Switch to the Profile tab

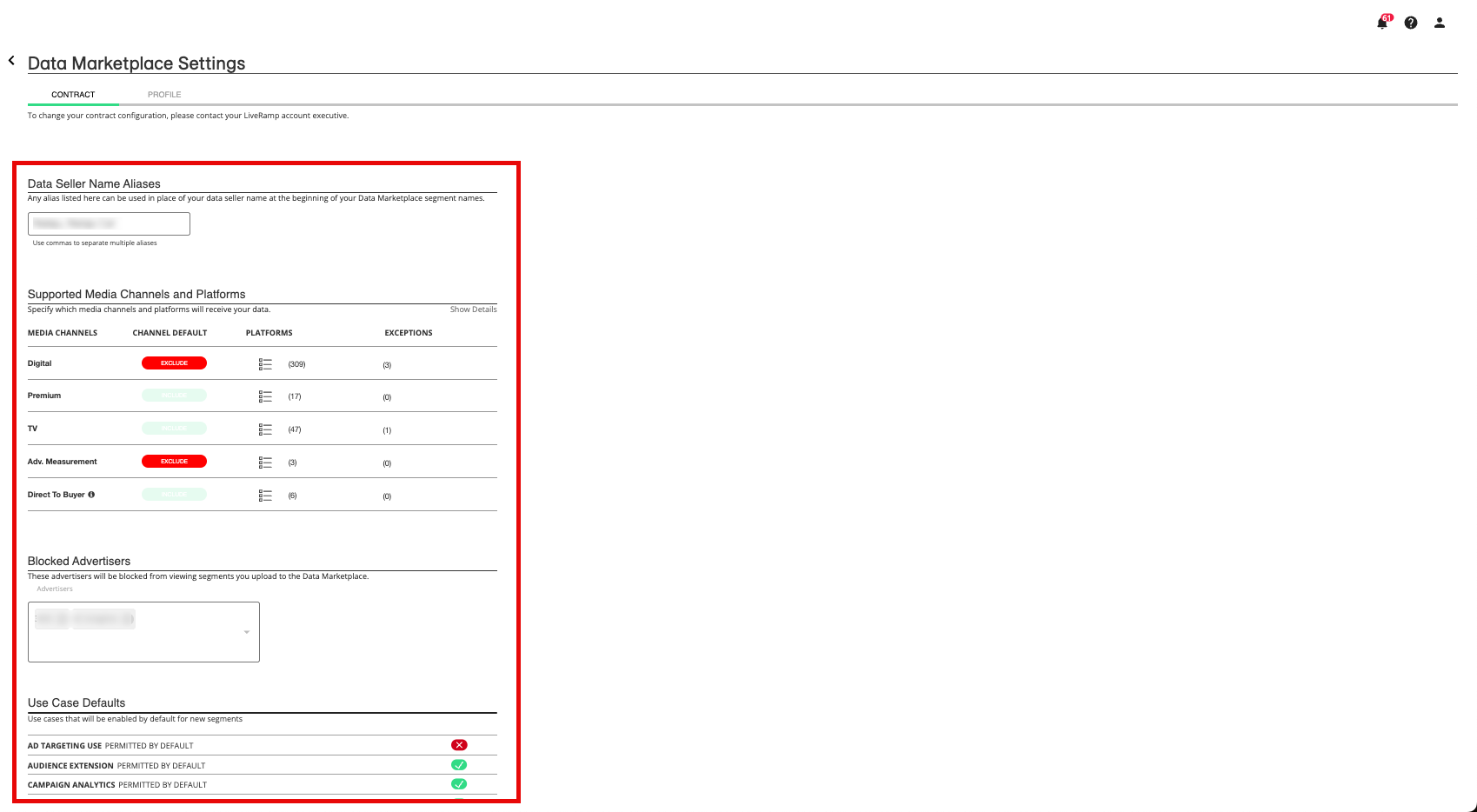pos(164,95)
